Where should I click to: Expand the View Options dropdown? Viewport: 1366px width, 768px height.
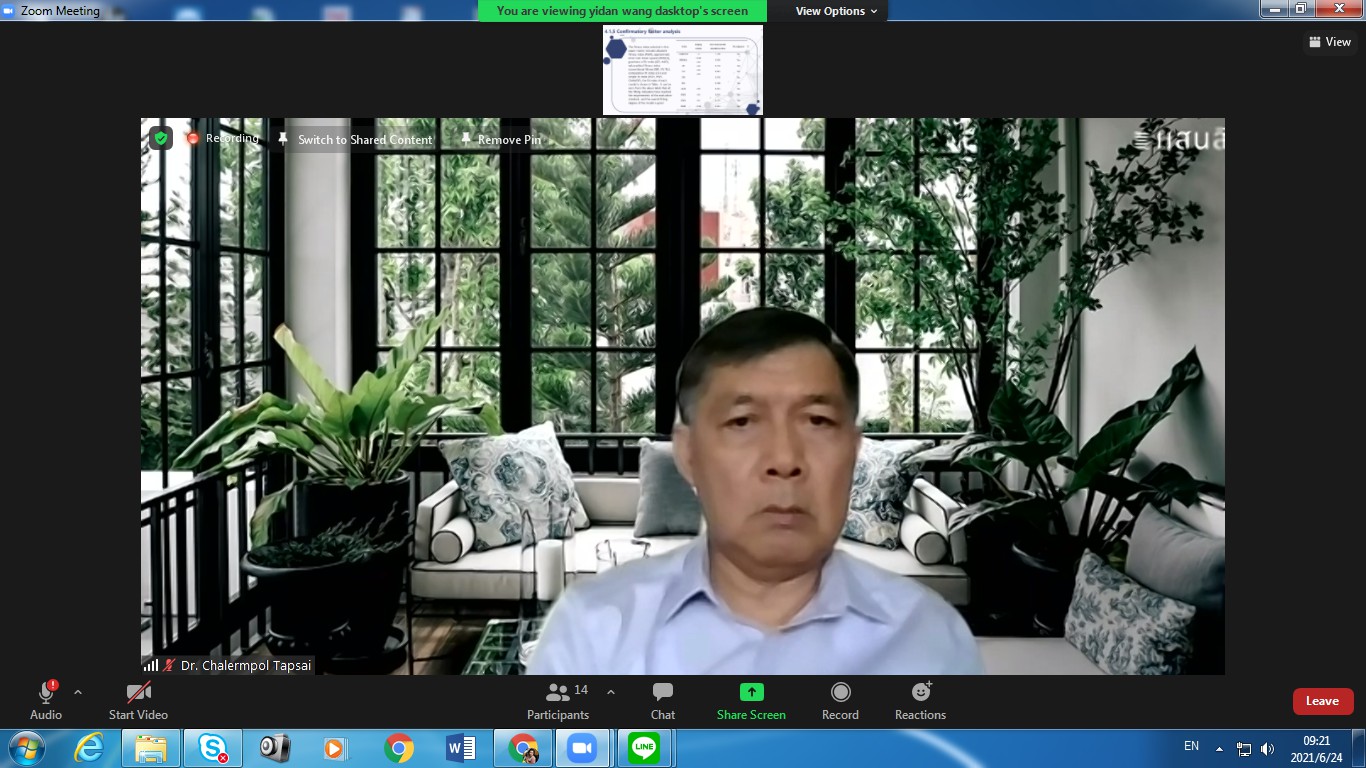click(836, 11)
